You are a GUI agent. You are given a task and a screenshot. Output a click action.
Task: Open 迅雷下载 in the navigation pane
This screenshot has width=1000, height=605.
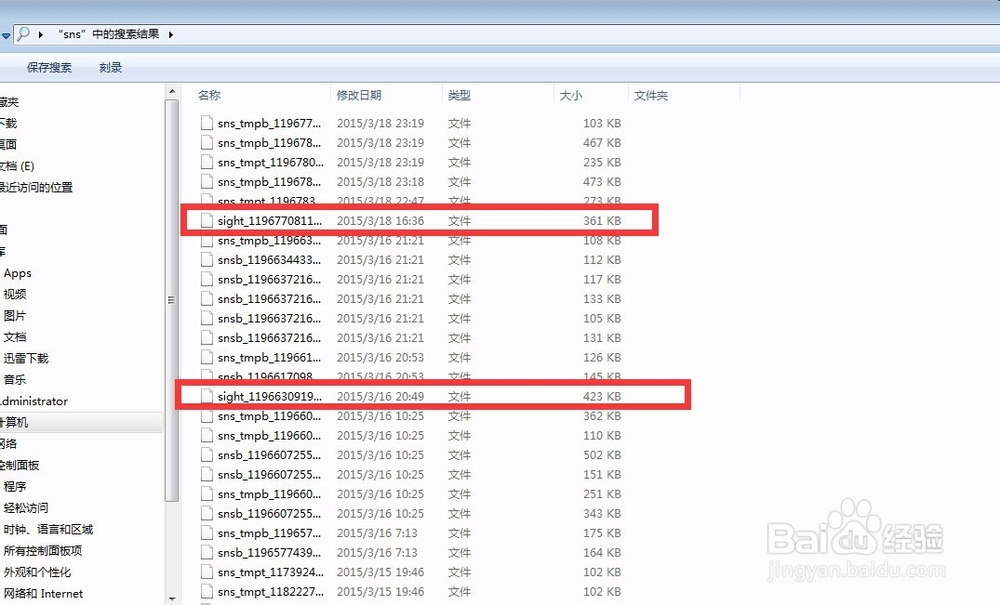click(x=26, y=358)
